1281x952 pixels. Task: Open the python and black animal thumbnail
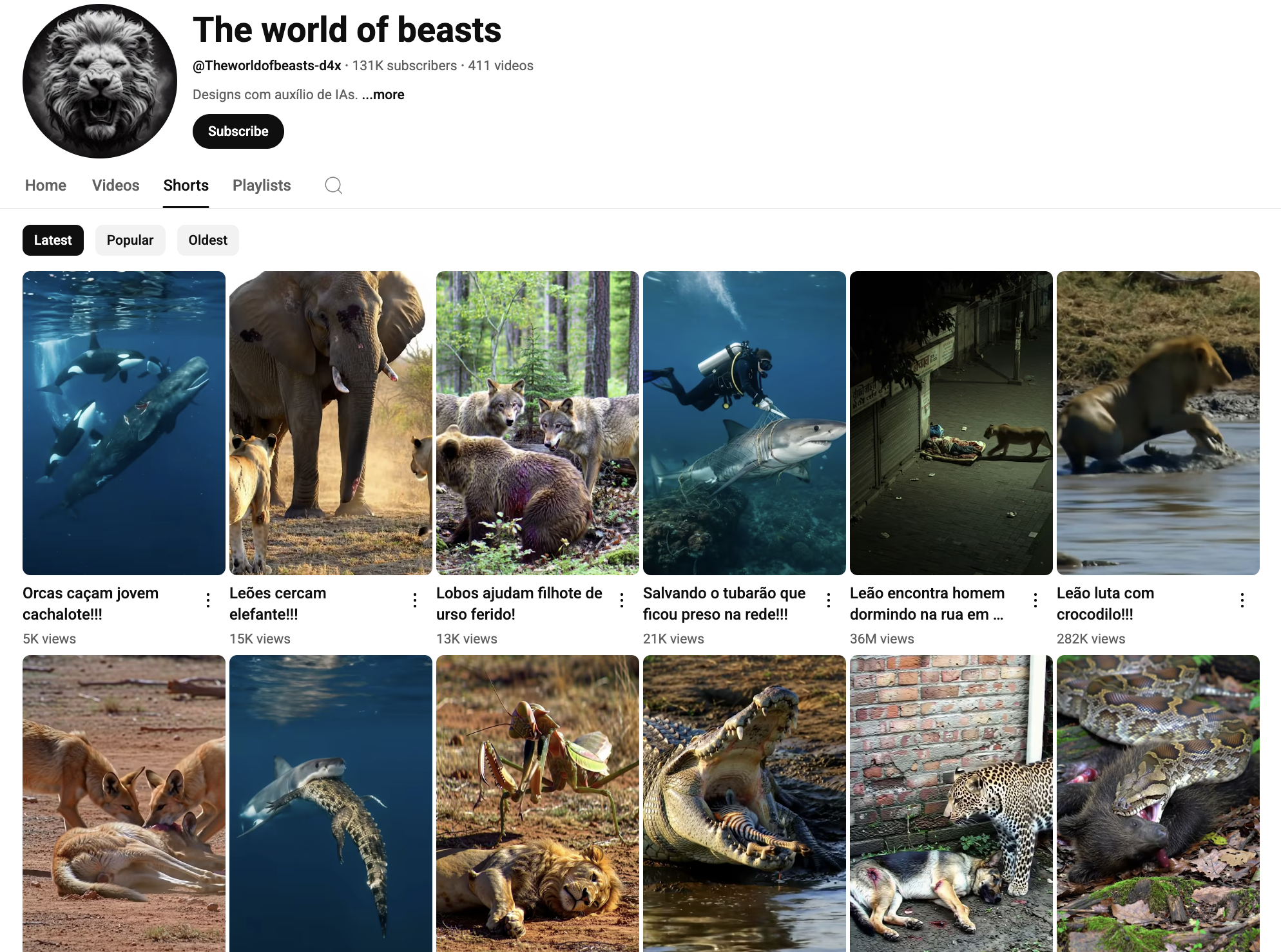[1158, 803]
